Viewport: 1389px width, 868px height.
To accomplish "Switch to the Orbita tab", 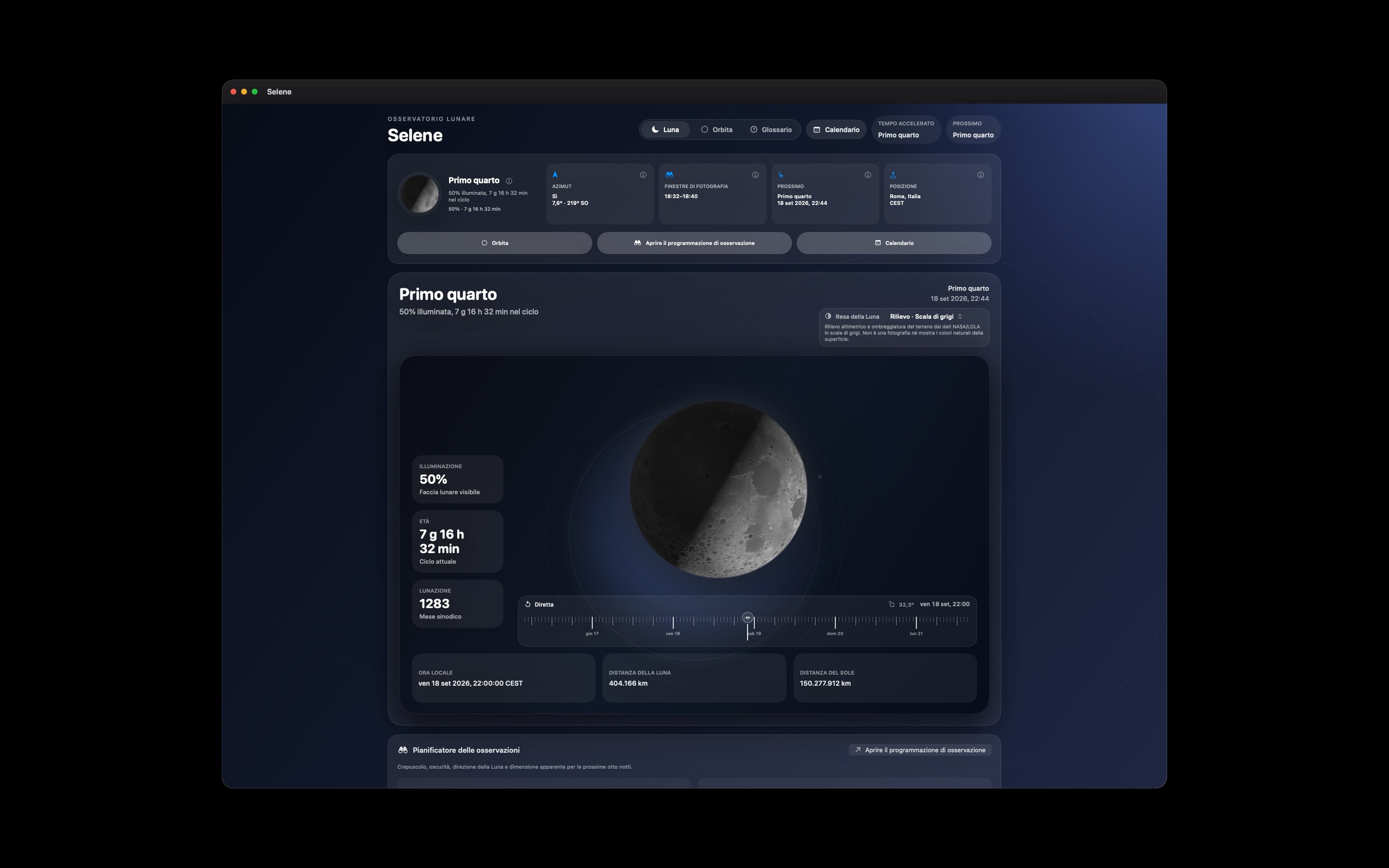I will (716, 130).
